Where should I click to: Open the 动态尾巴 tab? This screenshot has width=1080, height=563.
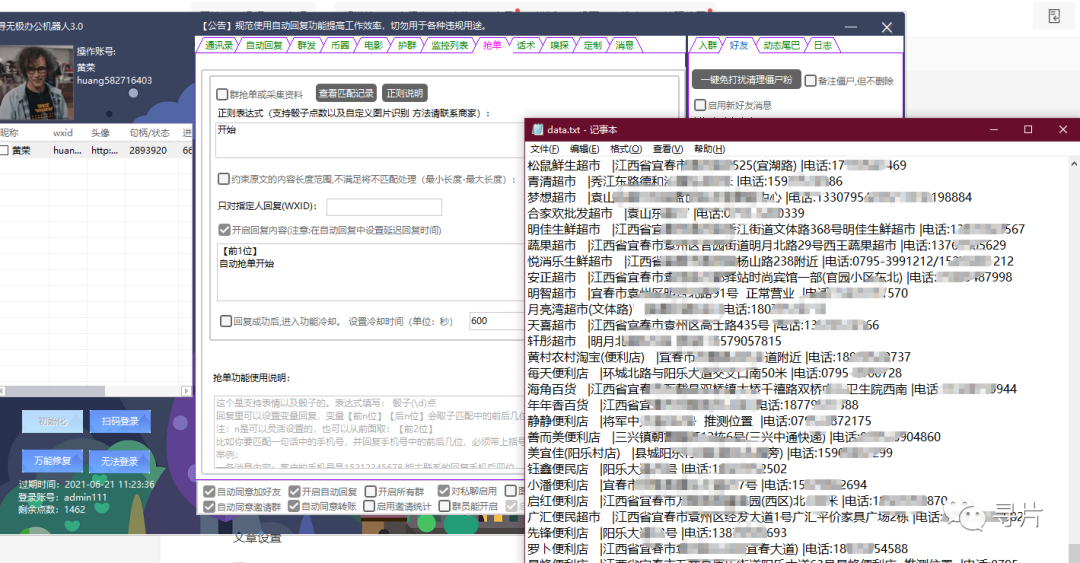pos(782,45)
